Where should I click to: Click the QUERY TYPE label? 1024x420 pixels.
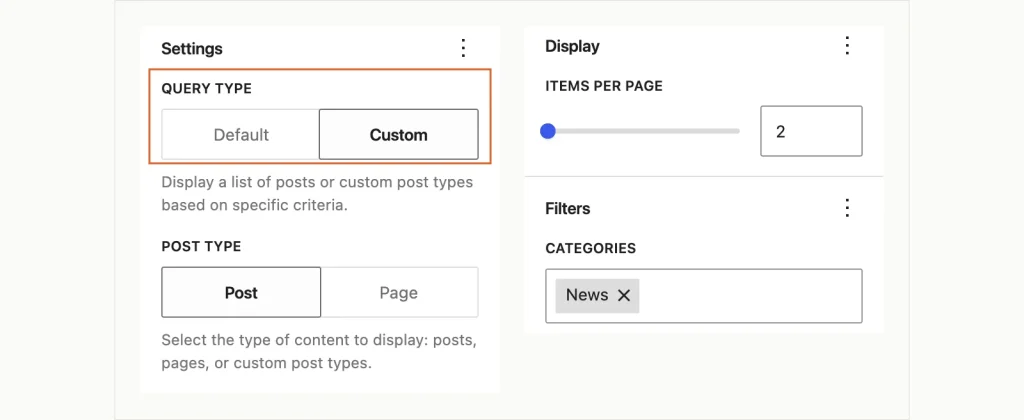[206, 89]
